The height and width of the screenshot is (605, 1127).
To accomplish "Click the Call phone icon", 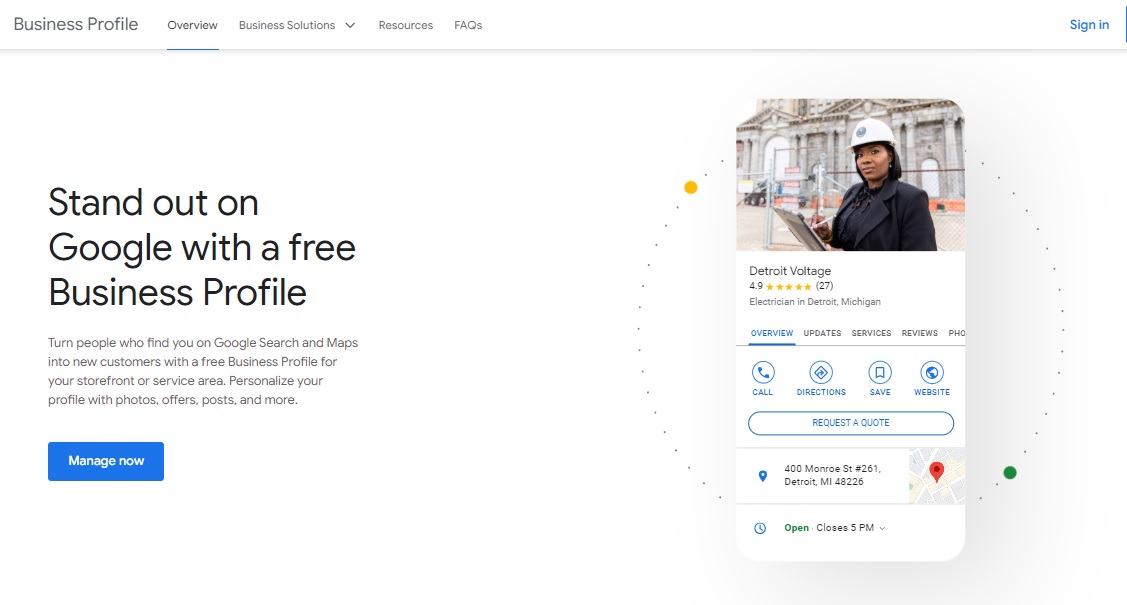I will (763, 372).
